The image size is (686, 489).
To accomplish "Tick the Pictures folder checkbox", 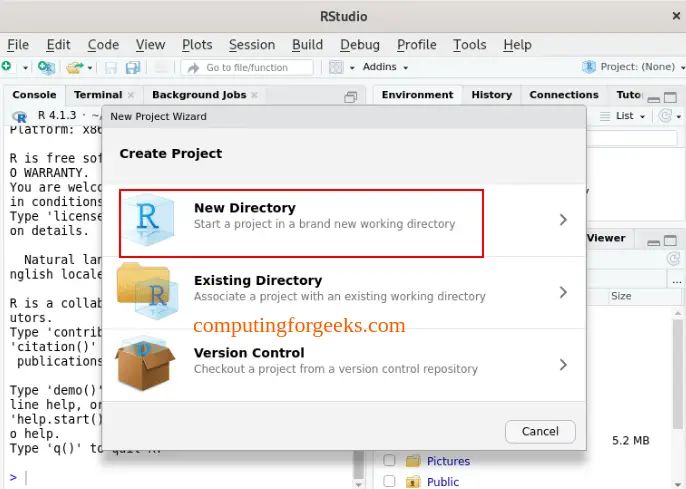I will (x=389, y=460).
